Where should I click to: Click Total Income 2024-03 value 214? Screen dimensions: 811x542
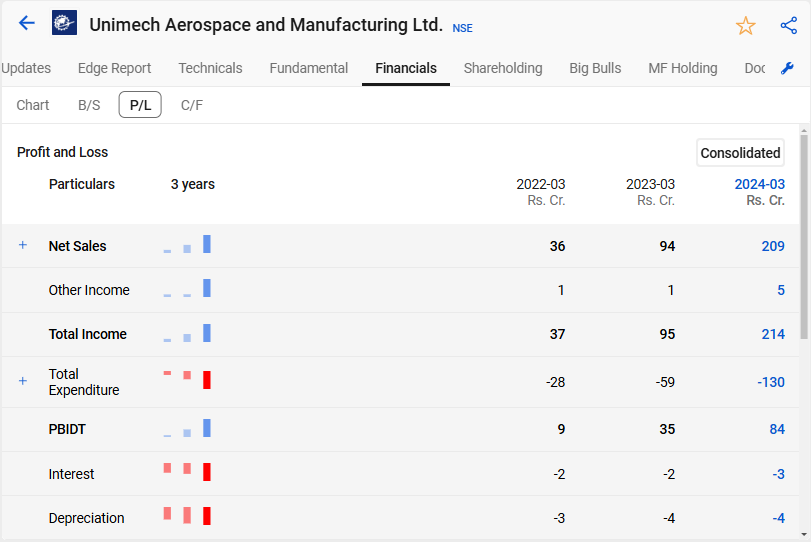pos(773,334)
